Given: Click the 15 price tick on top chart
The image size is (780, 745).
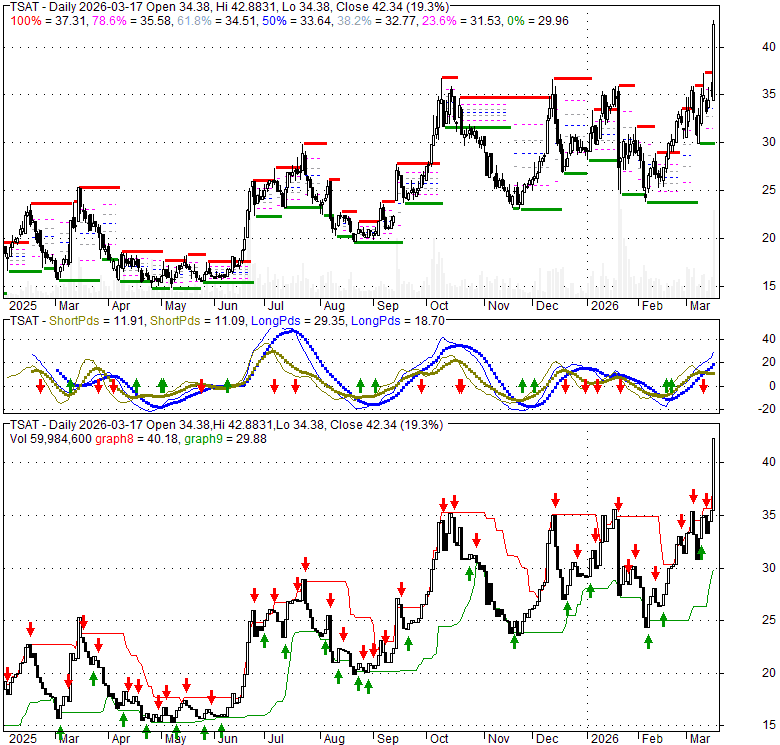Looking at the screenshot, I should (x=769, y=286).
